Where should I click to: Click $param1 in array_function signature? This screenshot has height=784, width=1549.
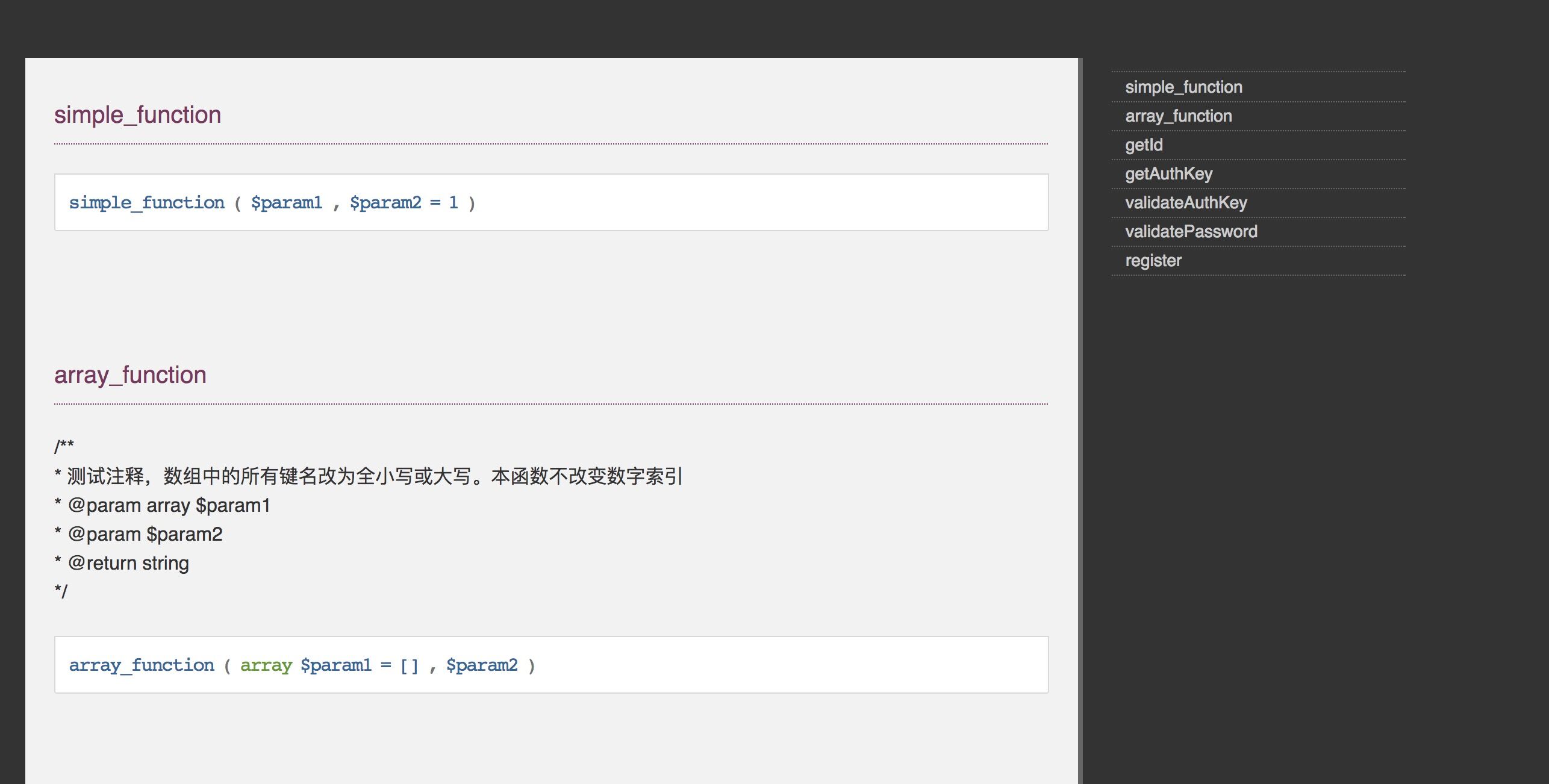click(x=336, y=665)
